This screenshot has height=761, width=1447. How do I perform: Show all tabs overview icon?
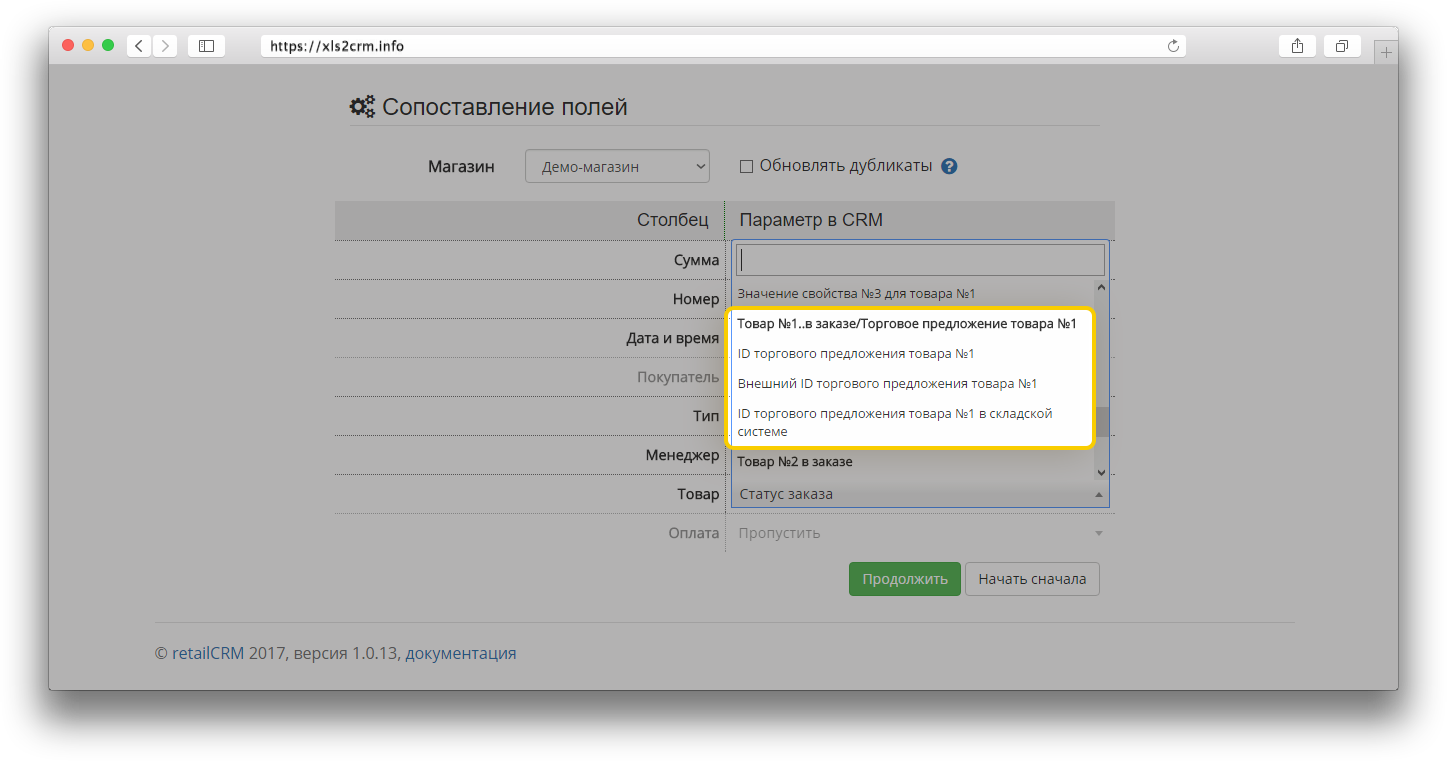tap(1342, 46)
